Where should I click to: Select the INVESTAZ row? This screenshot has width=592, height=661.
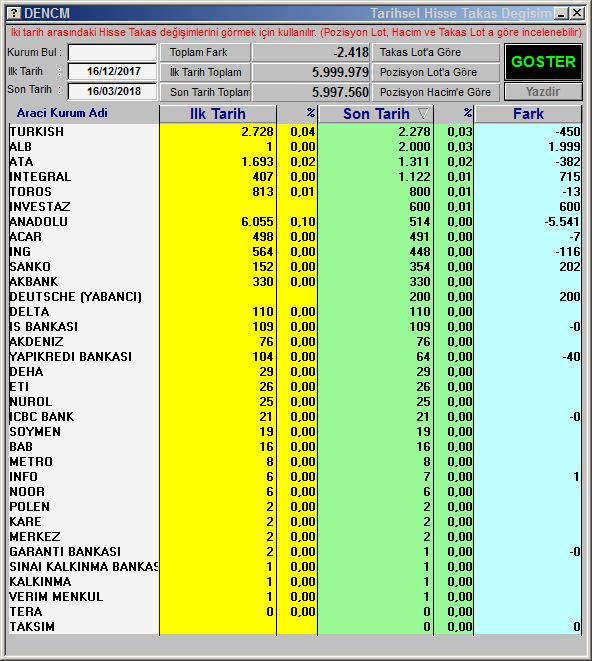pyautogui.click(x=295, y=207)
